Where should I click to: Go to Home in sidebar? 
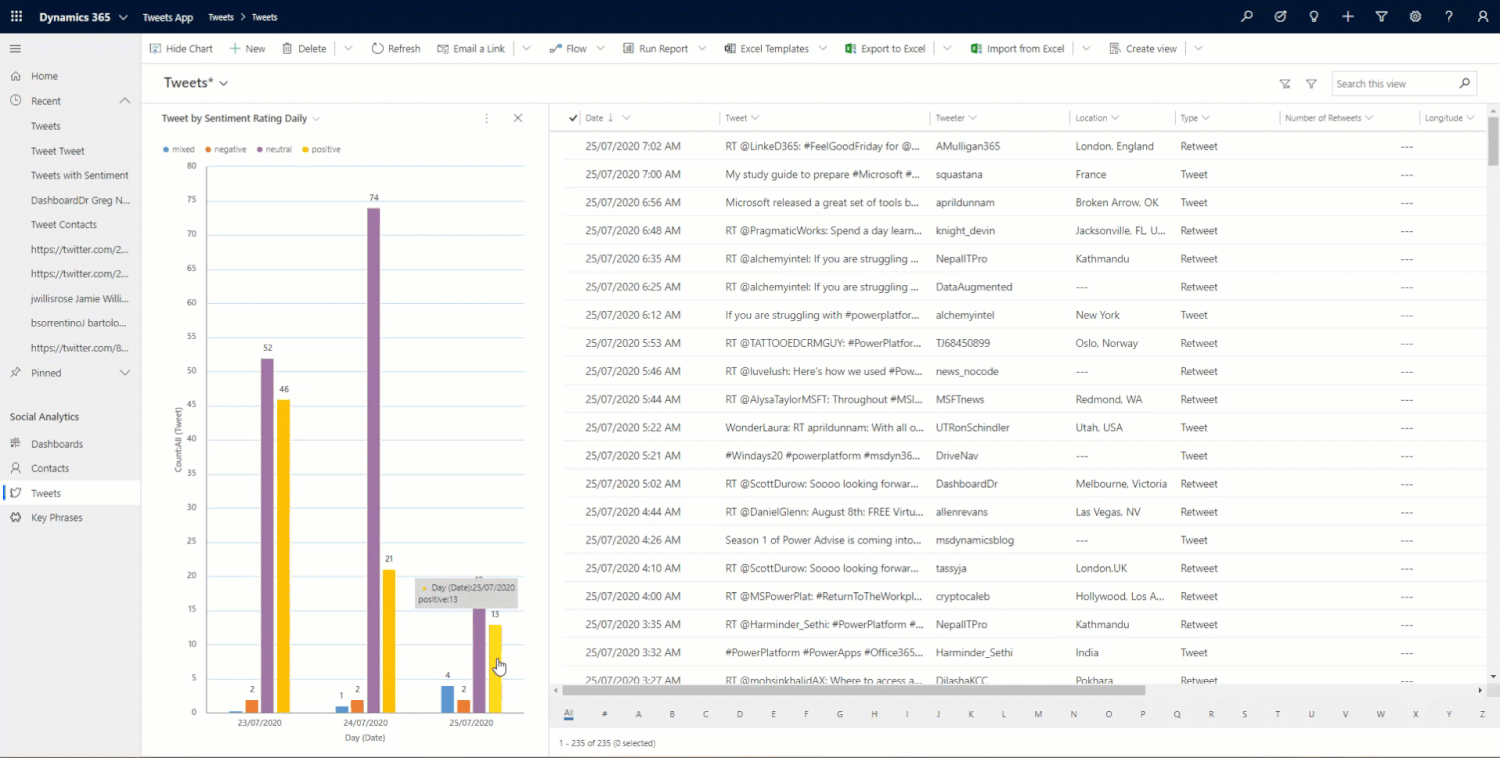(x=44, y=76)
